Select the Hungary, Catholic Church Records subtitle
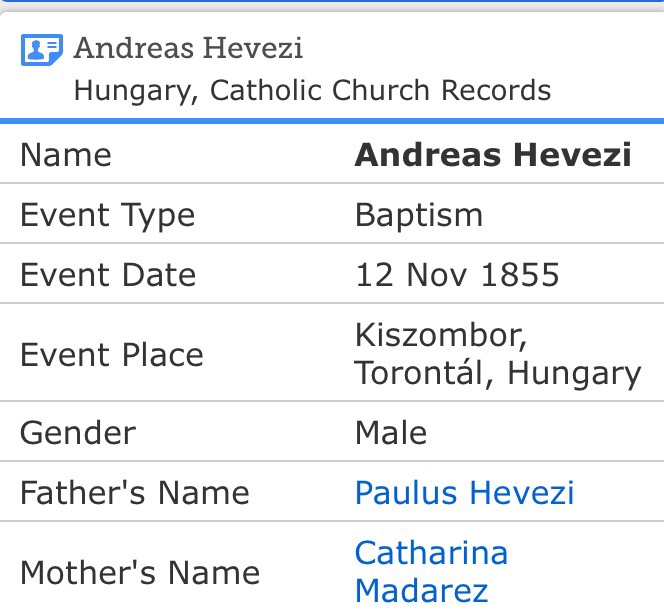Screen dimensions: 664x612 [x=312, y=91]
